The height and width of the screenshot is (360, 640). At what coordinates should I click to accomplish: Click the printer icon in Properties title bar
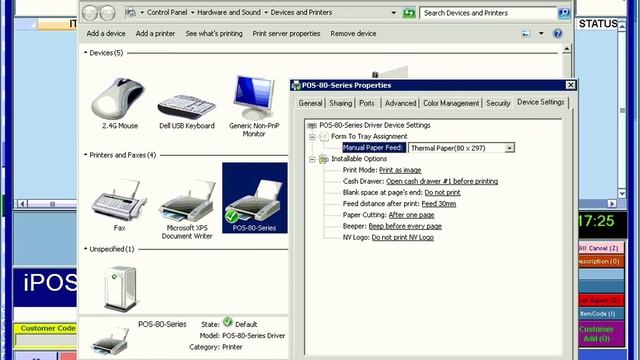tap(296, 85)
